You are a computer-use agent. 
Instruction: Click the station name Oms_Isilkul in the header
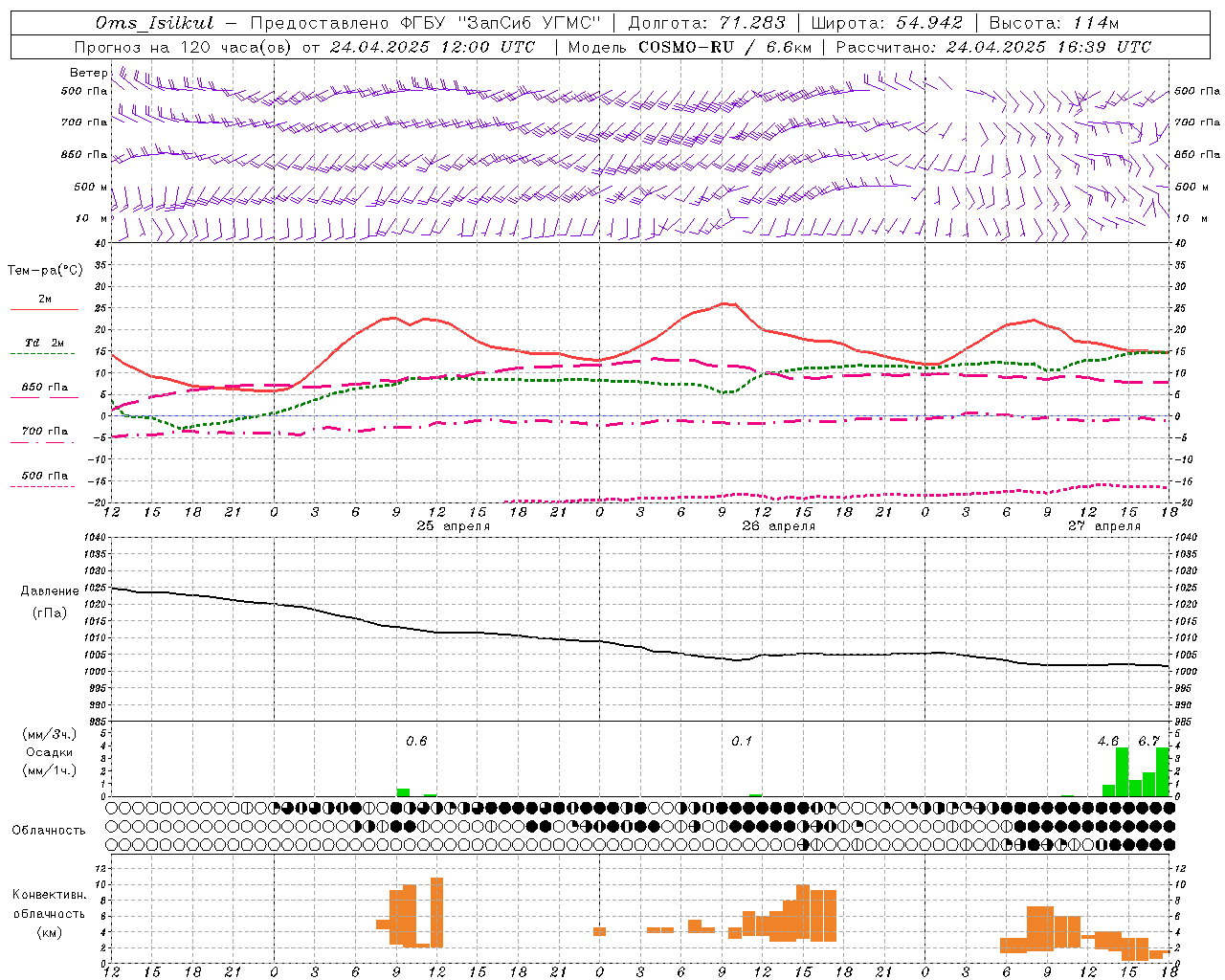tap(154, 23)
